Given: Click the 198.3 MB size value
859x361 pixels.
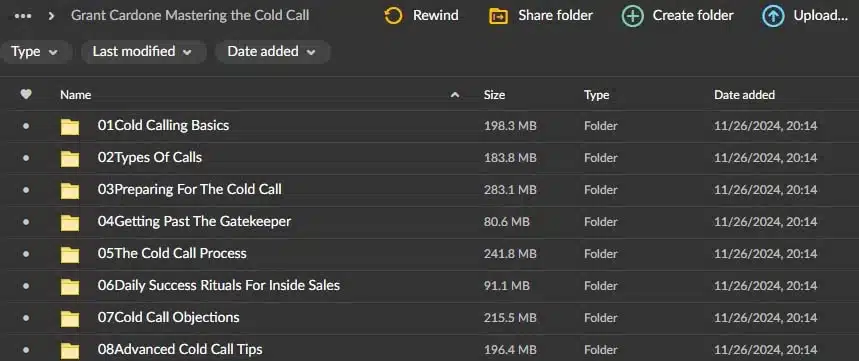Looking at the screenshot, I should point(510,126).
